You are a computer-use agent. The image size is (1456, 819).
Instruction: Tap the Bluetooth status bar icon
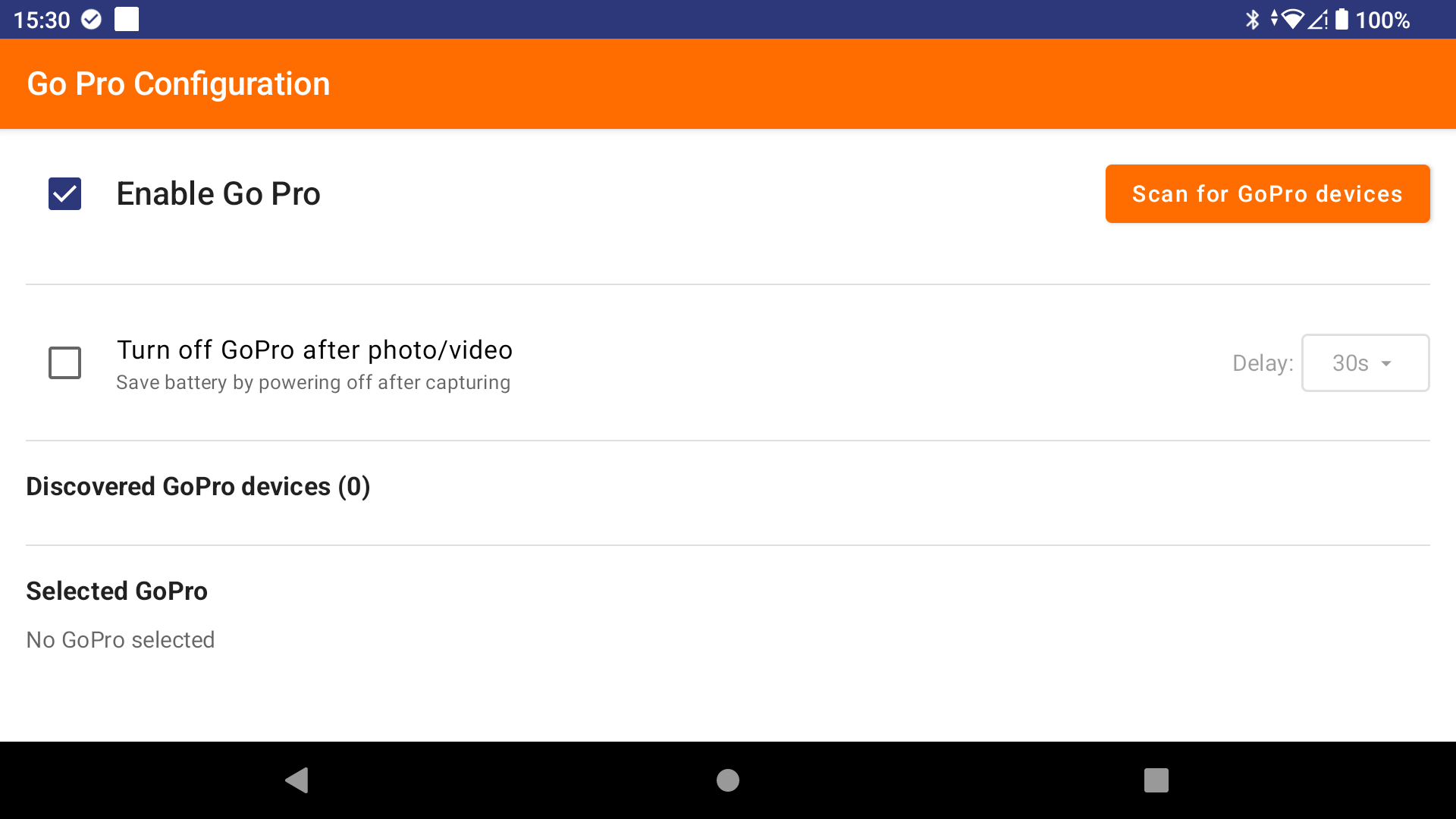[x=1252, y=20]
